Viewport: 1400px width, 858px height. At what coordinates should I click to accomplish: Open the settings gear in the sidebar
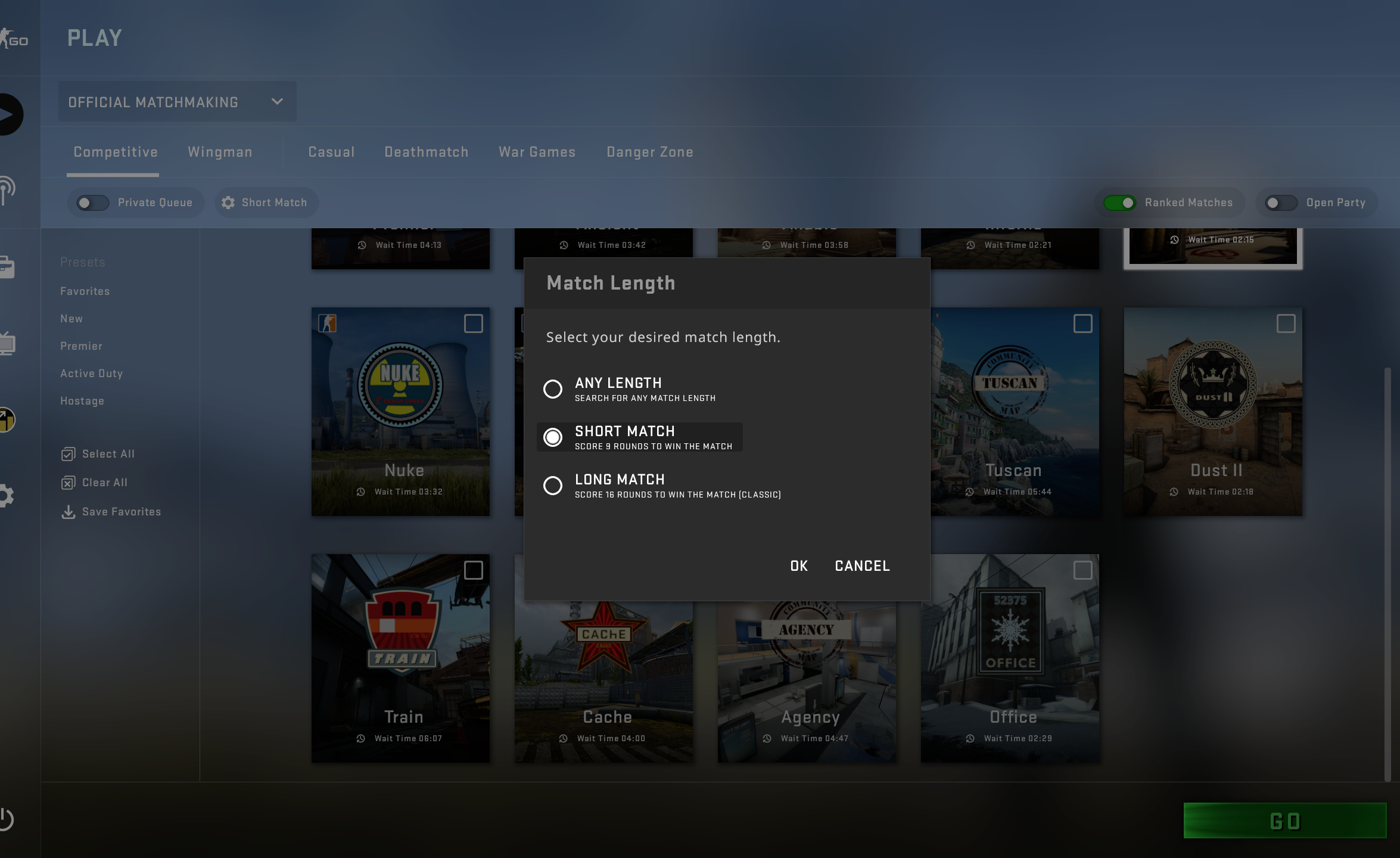6,496
